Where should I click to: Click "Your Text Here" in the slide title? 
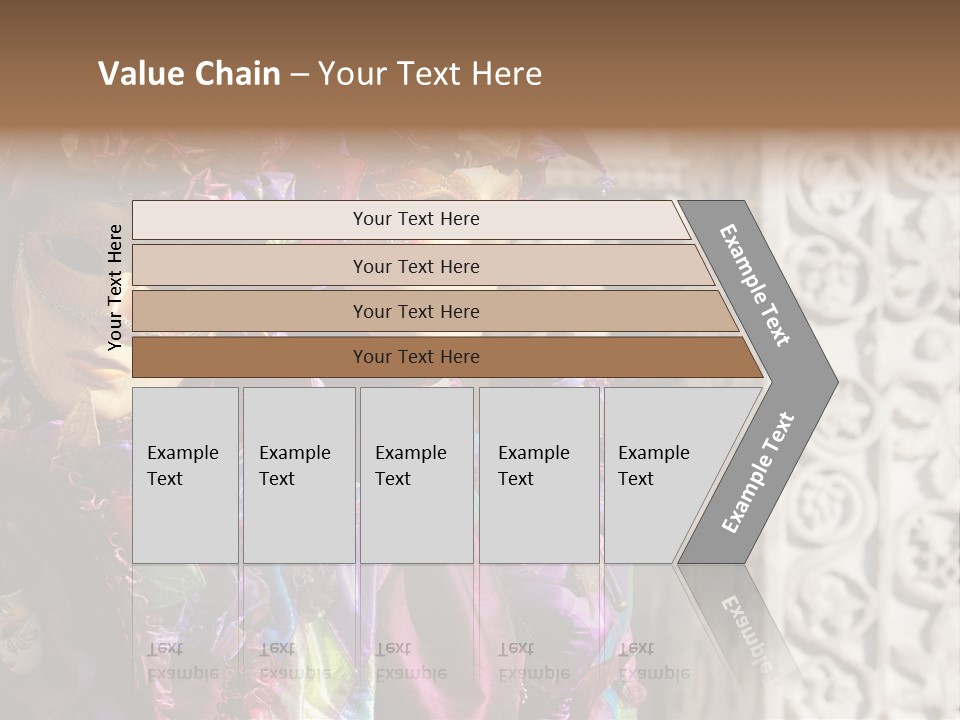[430, 74]
